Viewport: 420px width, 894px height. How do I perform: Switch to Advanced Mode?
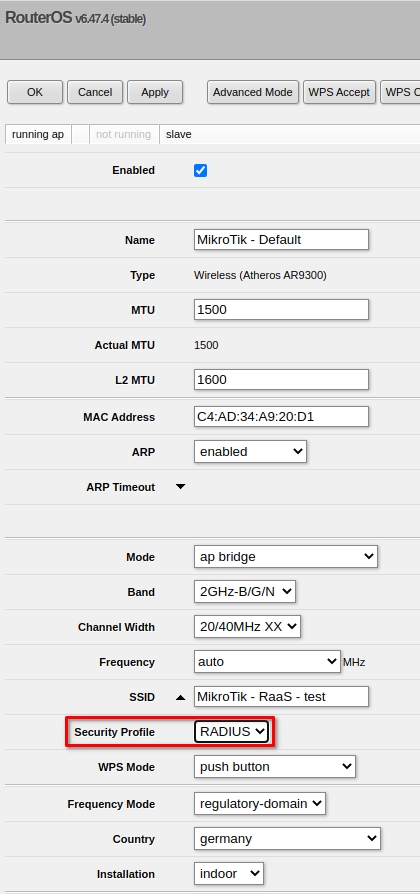252,92
